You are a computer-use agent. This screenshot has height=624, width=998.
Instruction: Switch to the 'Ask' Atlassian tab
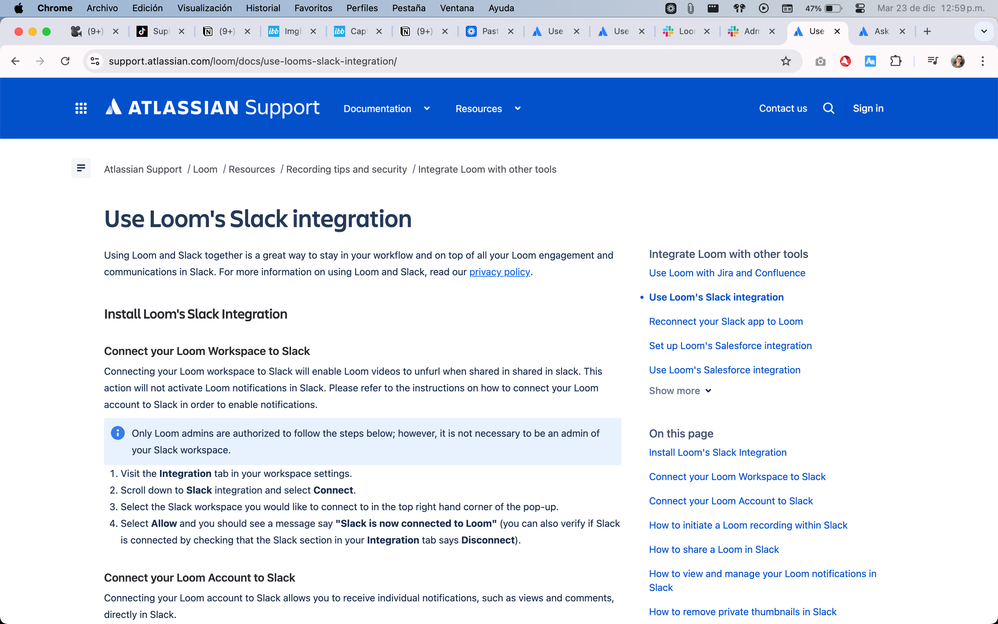pos(881,31)
